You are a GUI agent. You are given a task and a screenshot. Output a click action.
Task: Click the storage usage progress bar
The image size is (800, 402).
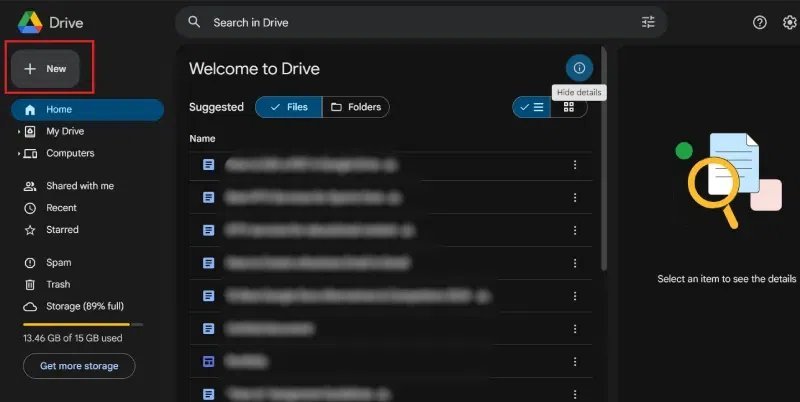click(x=83, y=324)
